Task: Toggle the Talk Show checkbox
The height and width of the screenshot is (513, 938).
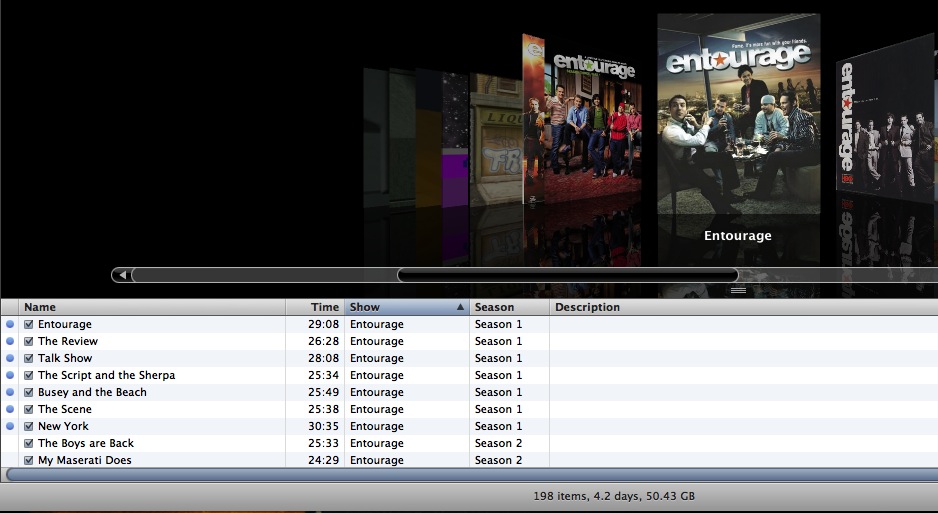Action: click(x=28, y=358)
